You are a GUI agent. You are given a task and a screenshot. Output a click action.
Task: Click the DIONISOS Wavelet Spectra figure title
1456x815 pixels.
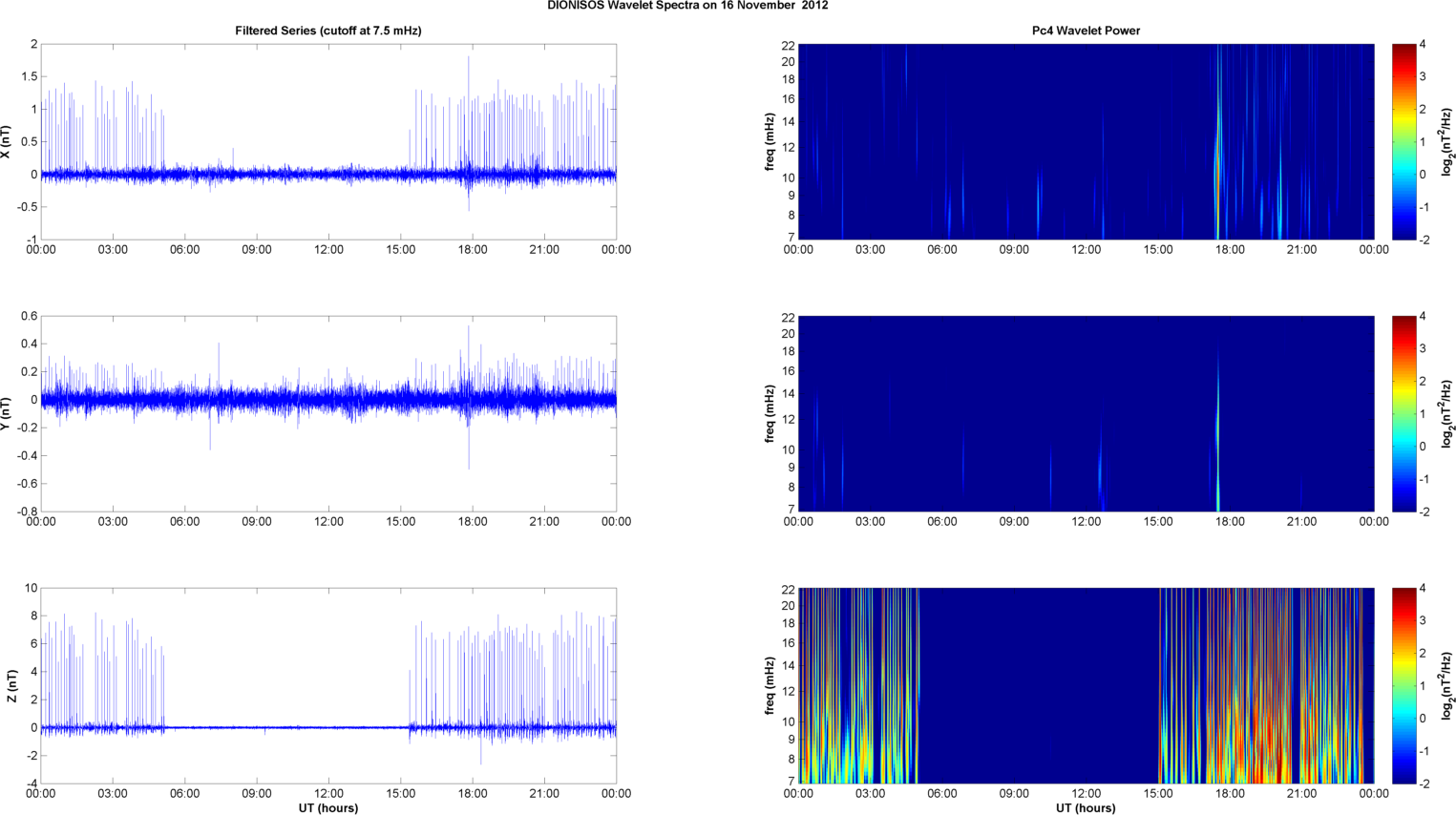[687, 6]
